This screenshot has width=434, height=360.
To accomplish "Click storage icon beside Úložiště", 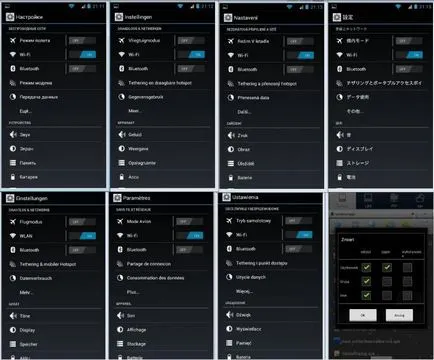I will [231, 163].
